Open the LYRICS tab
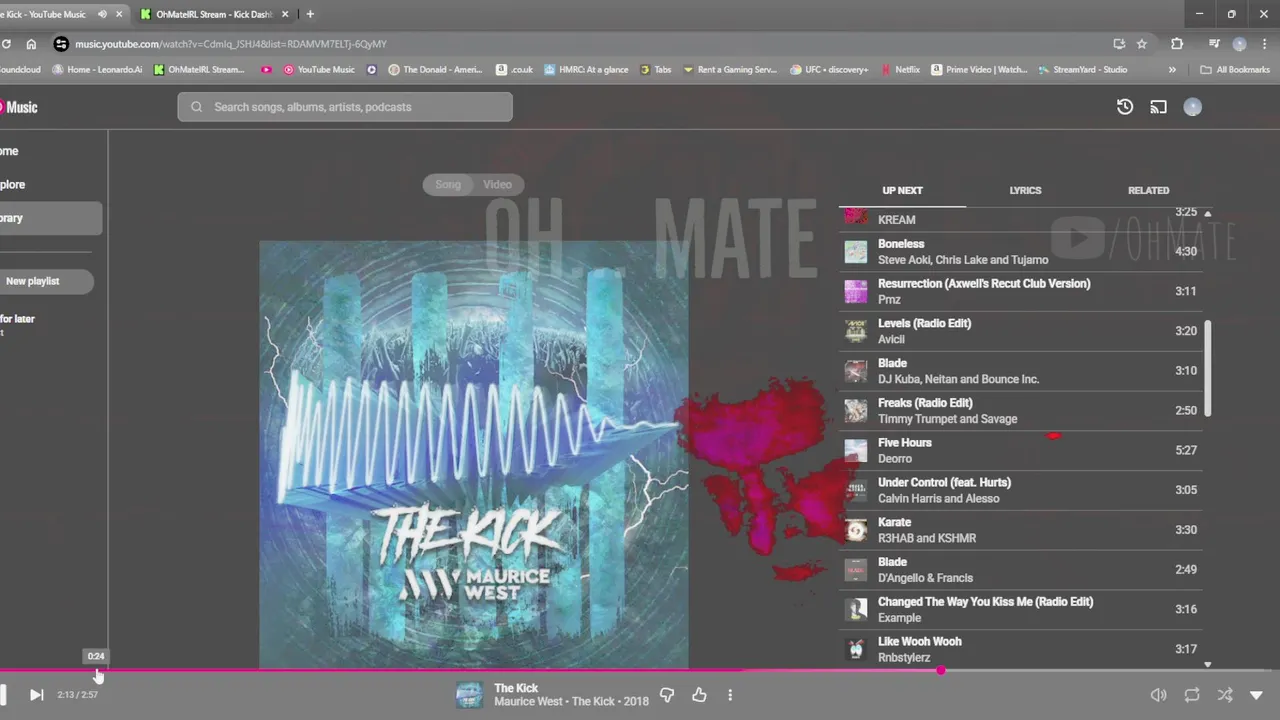Screen dimensions: 1280x720 click(1025, 190)
